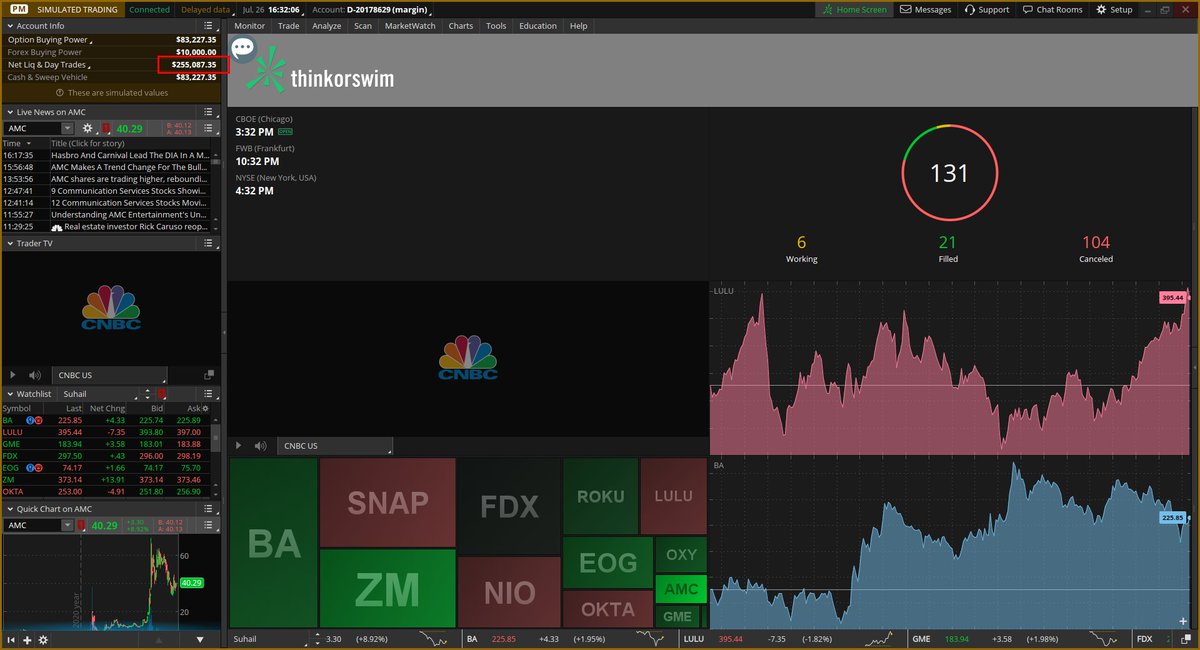Mute Trader TV speaker in left sidebar
The width and height of the screenshot is (1200, 650).
click(34, 375)
